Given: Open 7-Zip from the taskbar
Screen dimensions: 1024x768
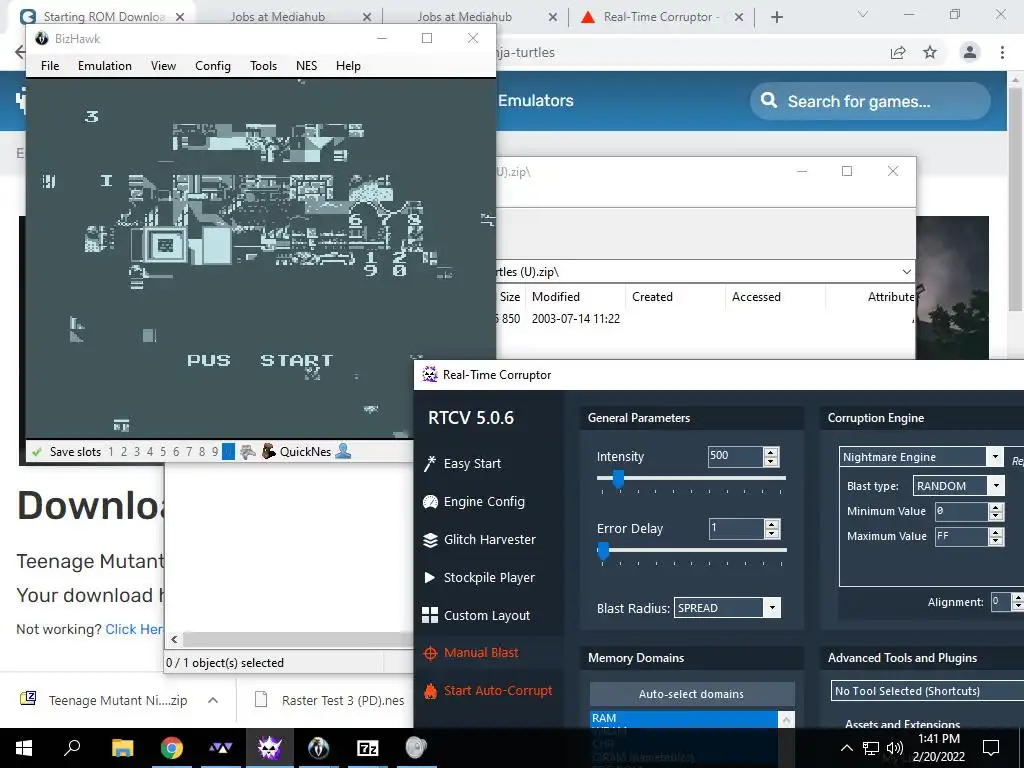Looking at the screenshot, I should click(x=368, y=748).
